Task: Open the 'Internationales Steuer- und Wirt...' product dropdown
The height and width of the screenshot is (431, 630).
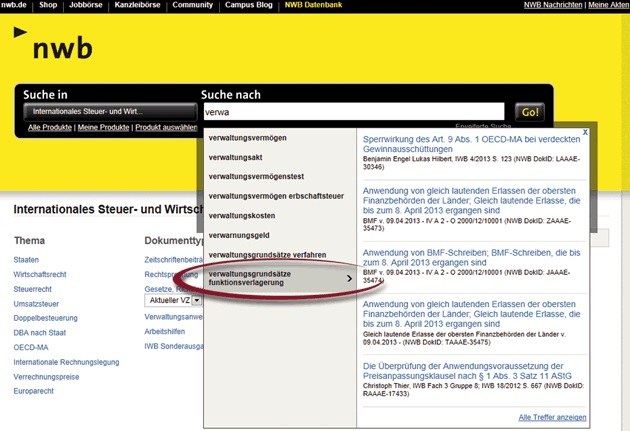Action: (x=110, y=111)
